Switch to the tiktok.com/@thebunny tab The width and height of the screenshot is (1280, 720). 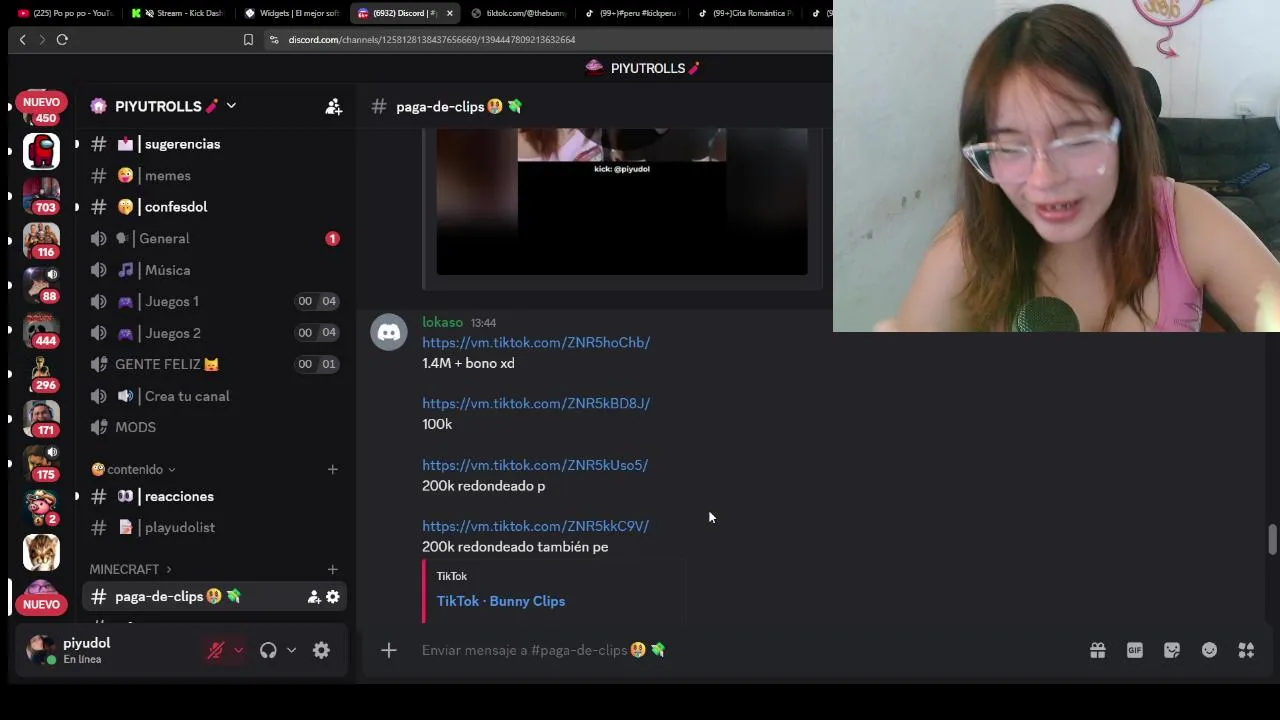[x=518, y=13]
